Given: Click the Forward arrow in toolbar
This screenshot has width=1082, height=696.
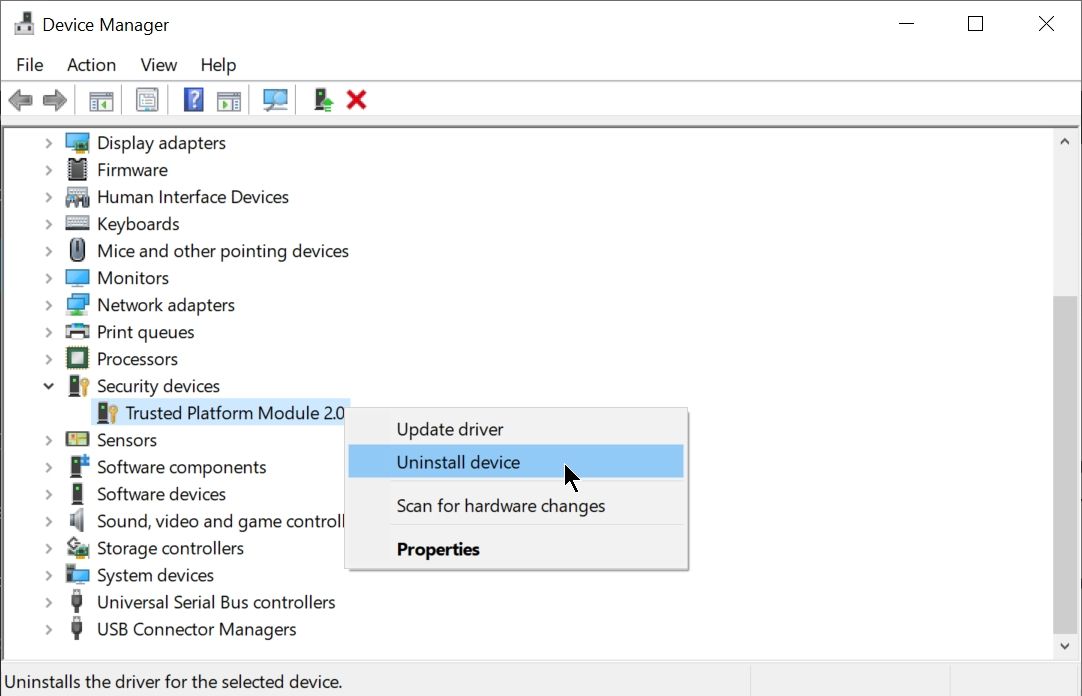Looking at the screenshot, I should pos(55,100).
